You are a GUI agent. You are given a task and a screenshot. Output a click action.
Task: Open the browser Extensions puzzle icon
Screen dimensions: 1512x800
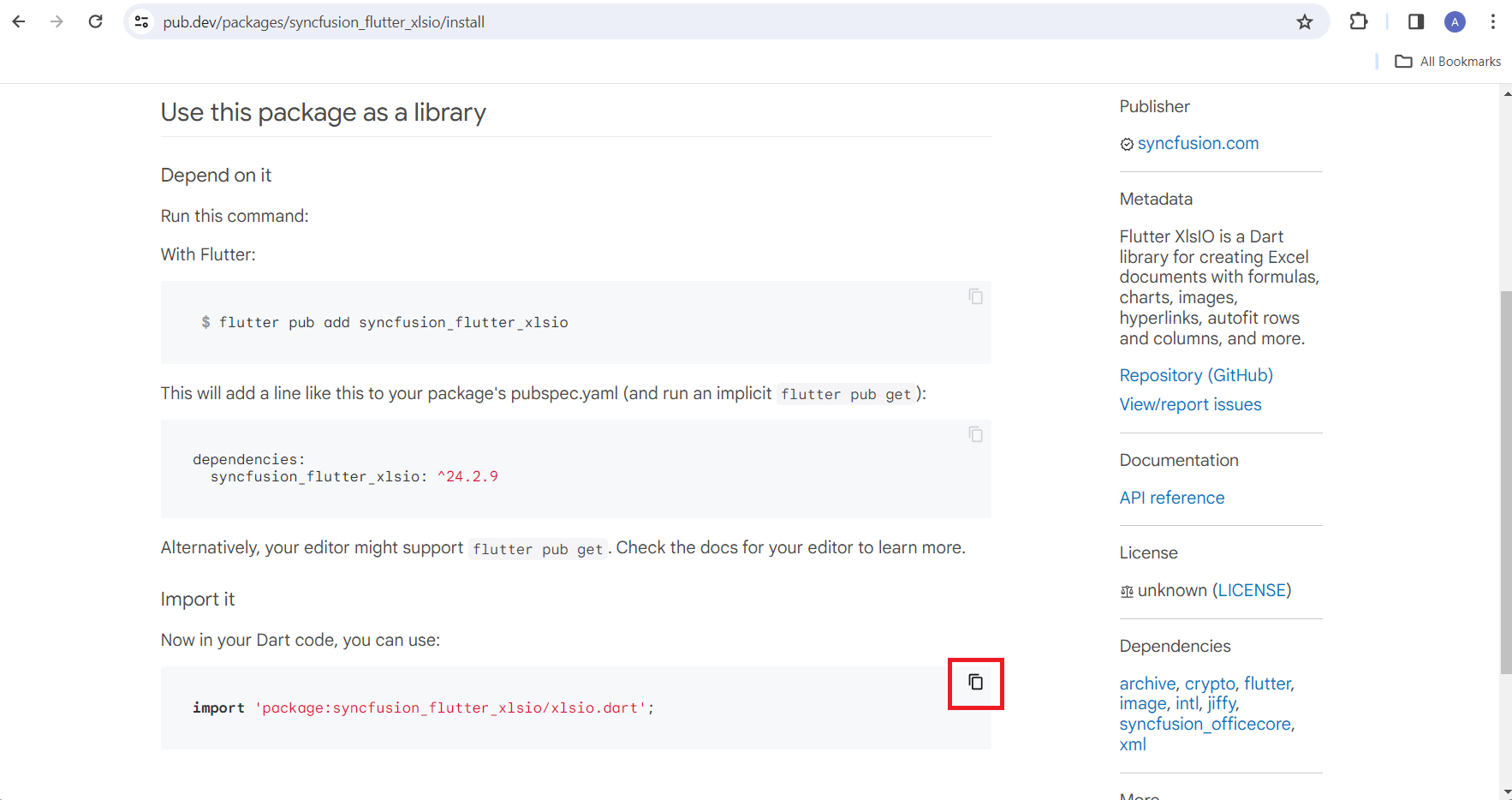tap(1358, 22)
